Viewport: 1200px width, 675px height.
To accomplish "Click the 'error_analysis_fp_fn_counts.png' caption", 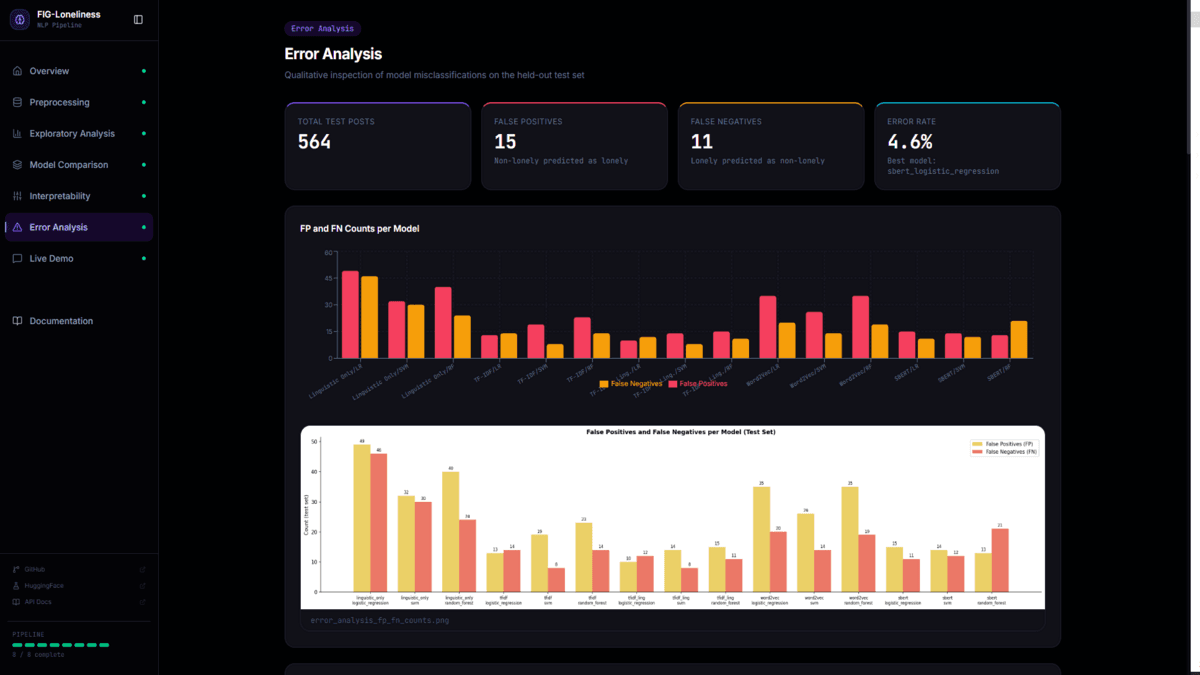I will pos(380,620).
